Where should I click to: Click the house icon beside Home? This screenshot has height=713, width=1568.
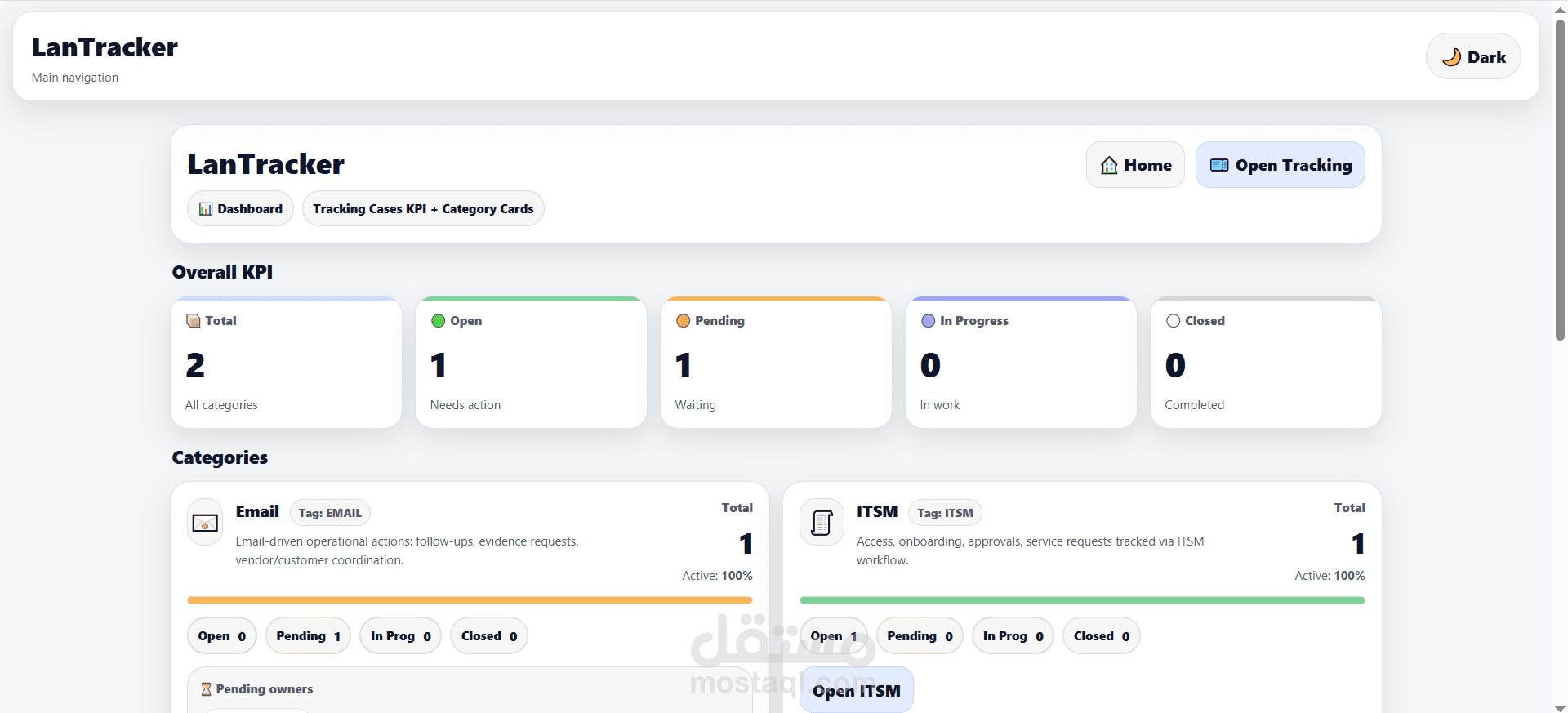point(1109,166)
